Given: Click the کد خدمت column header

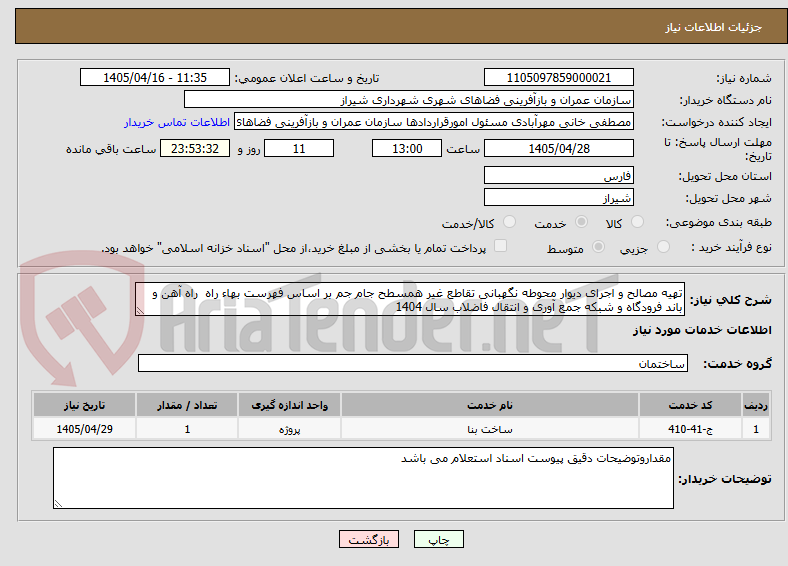Looking at the screenshot, I should coord(691,405).
